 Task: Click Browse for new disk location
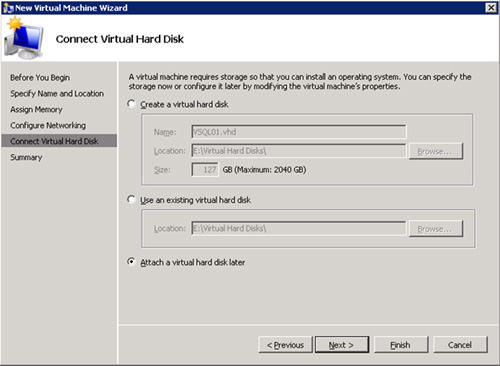click(x=436, y=151)
